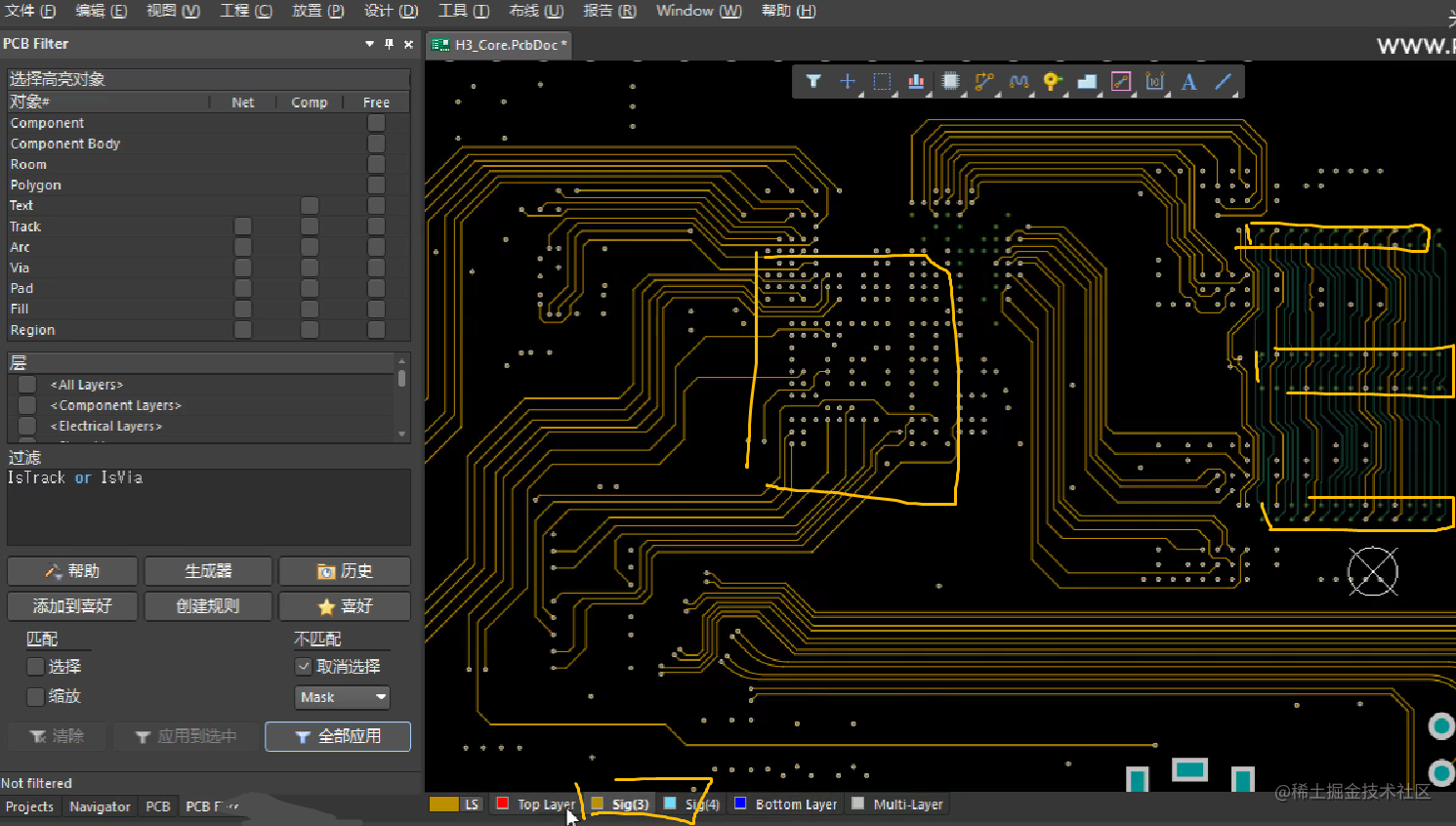Open the Mask dropdown
The width and height of the screenshot is (1456, 826).
click(x=342, y=697)
